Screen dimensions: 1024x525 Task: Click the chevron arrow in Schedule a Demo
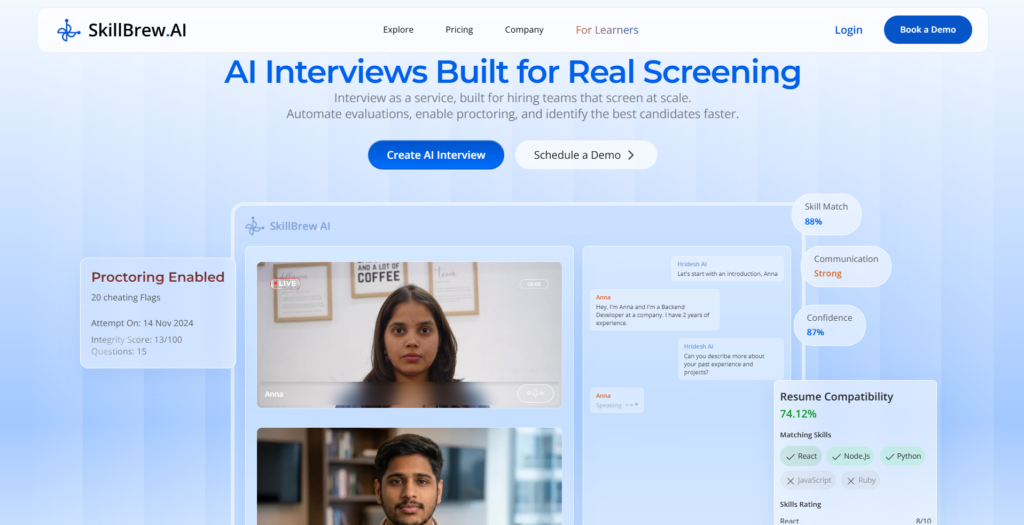[631, 155]
